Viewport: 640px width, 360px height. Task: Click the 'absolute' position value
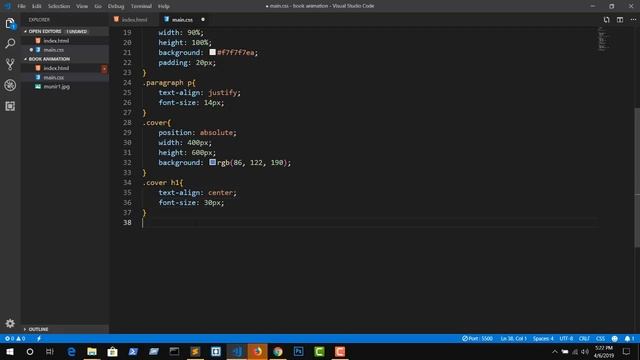click(x=216, y=132)
